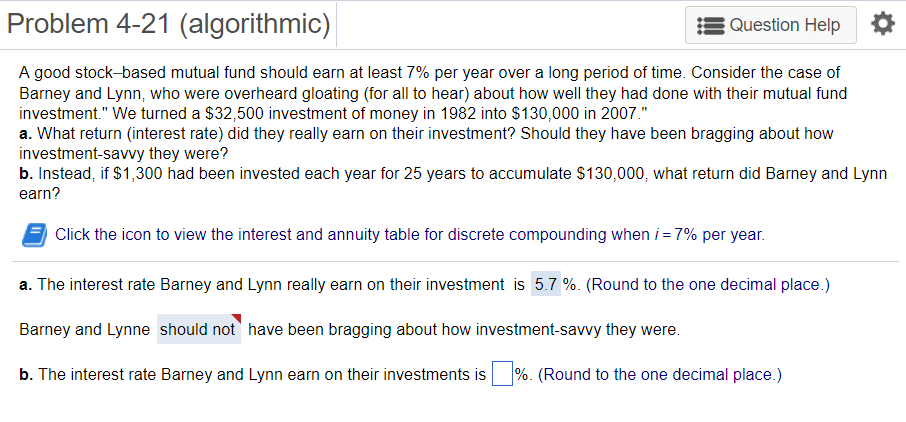906x422 pixels.
Task: Click the bold "a." label in answer section
Action: [x=25, y=285]
